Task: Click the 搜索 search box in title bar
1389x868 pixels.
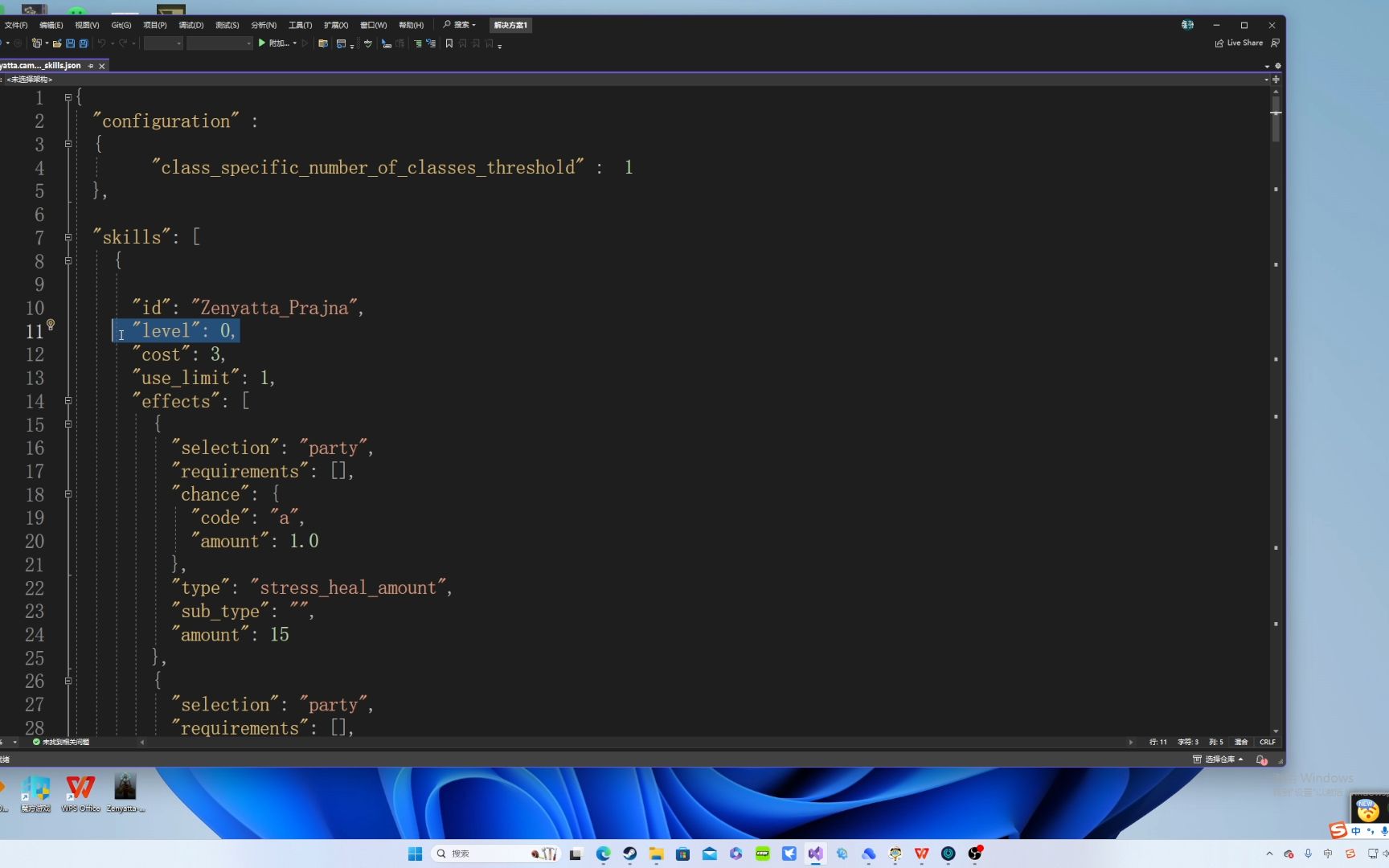Action: pyautogui.click(x=460, y=25)
